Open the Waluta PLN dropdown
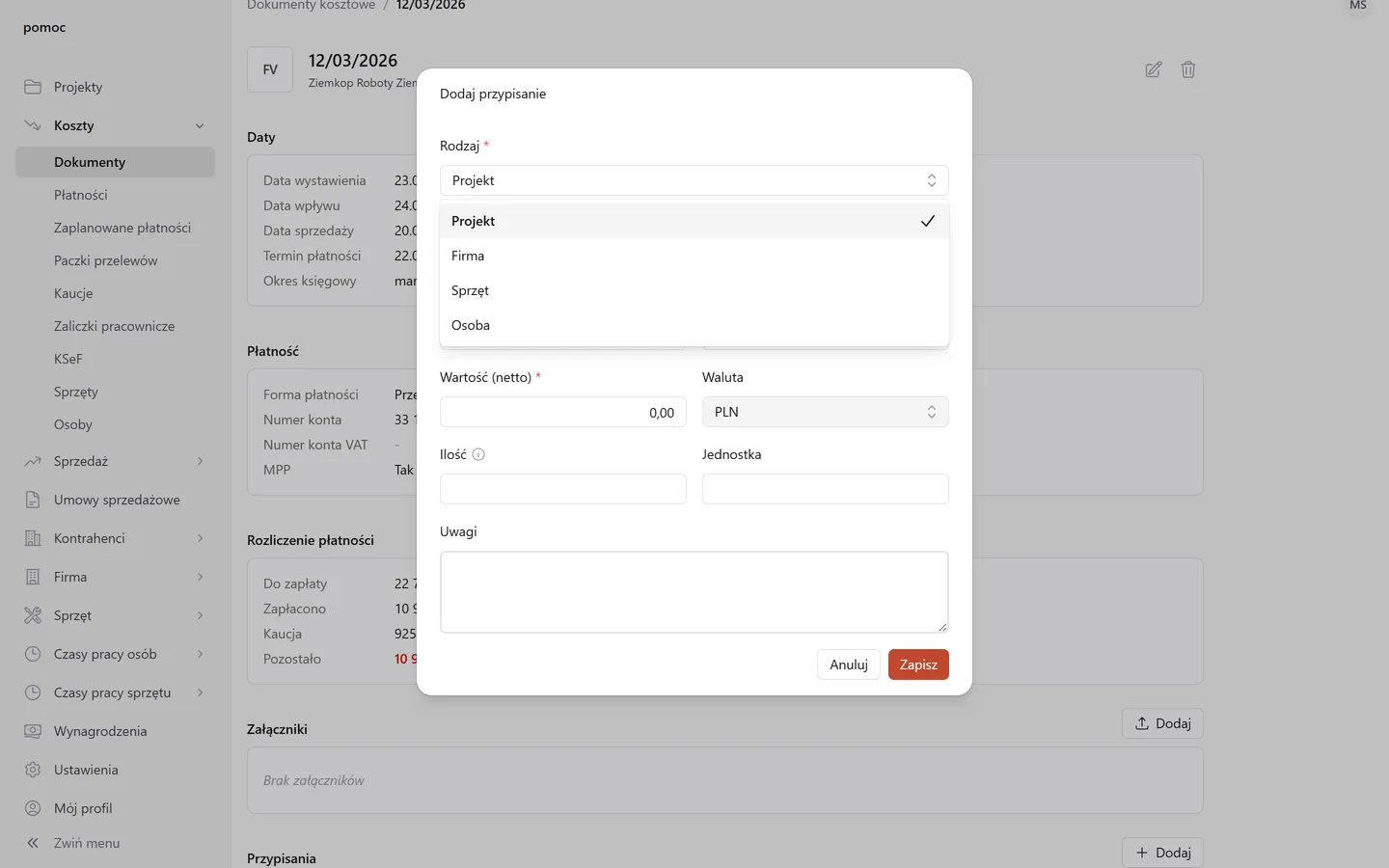The height and width of the screenshot is (868, 1389). pos(826,412)
